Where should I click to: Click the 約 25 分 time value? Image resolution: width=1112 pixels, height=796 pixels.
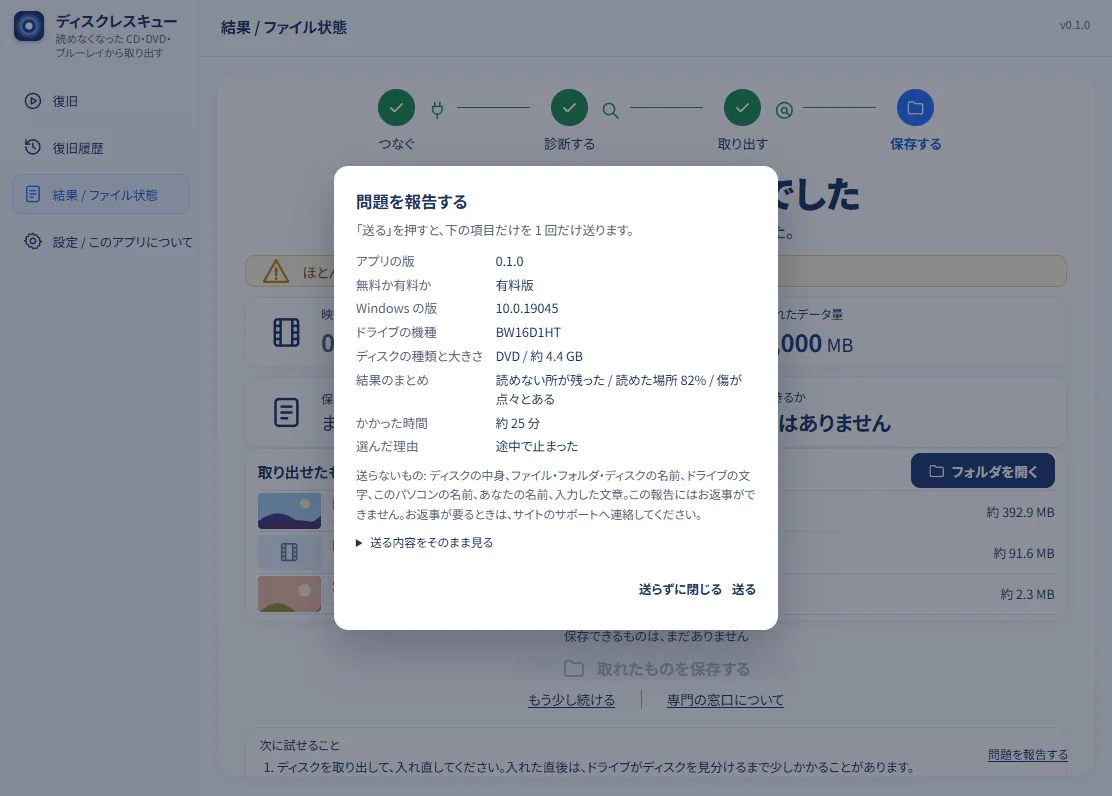coord(518,424)
